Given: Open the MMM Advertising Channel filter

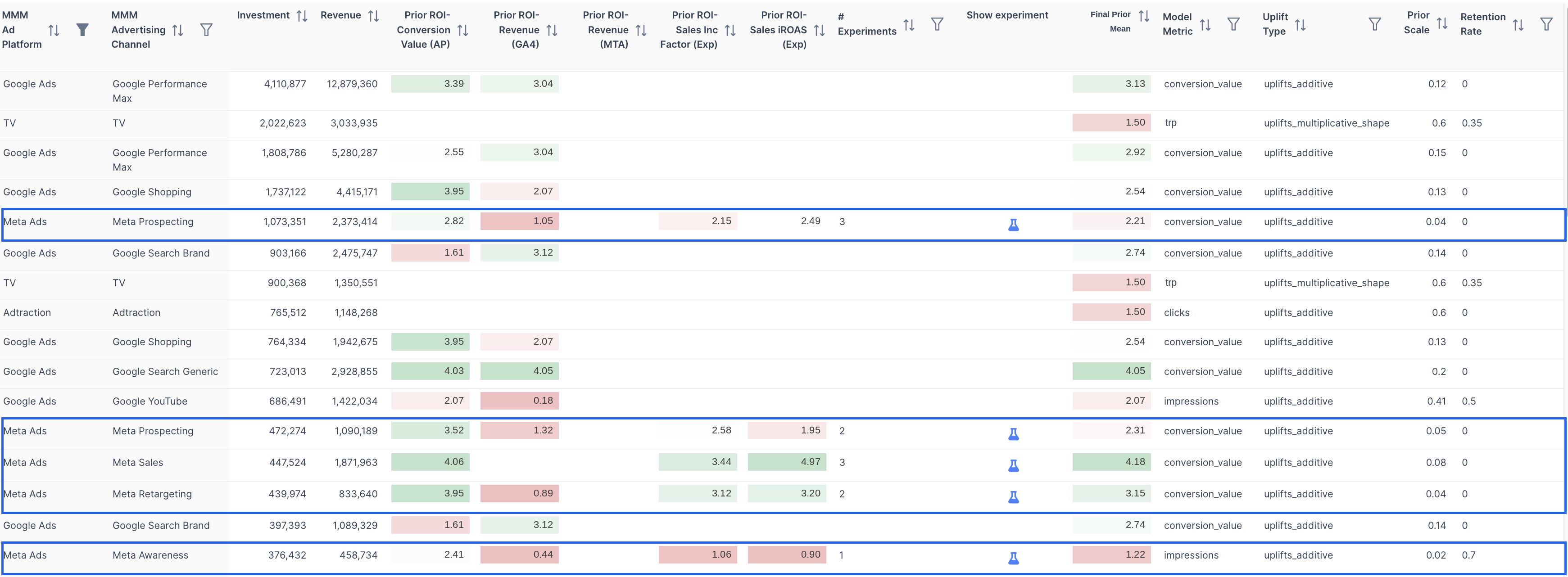Looking at the screenshot, I should point(206,30).
